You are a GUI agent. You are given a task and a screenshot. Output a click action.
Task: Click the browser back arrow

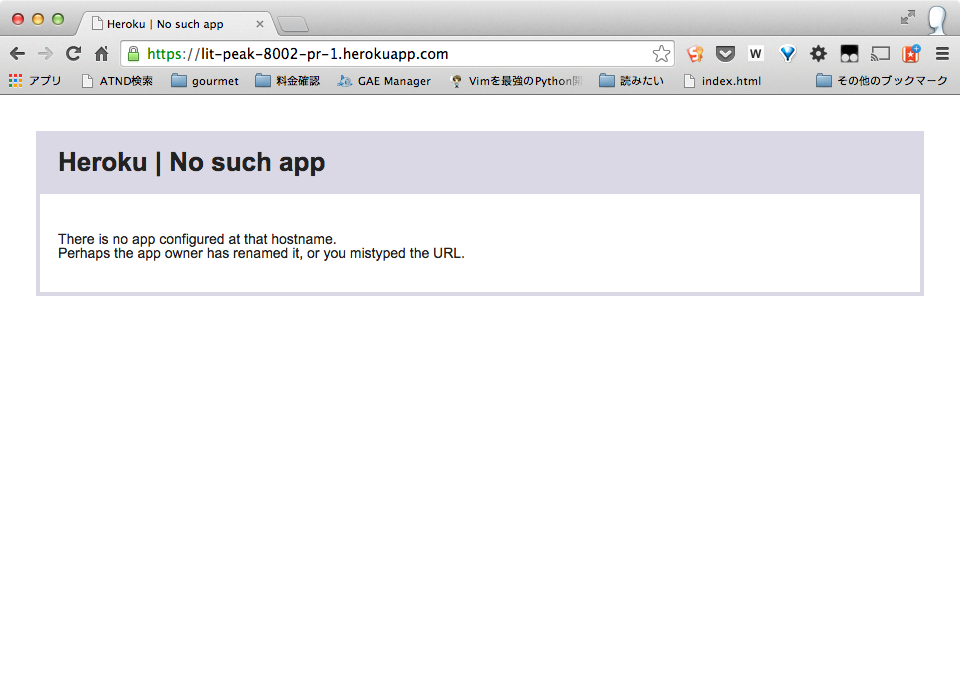(18, 54)
